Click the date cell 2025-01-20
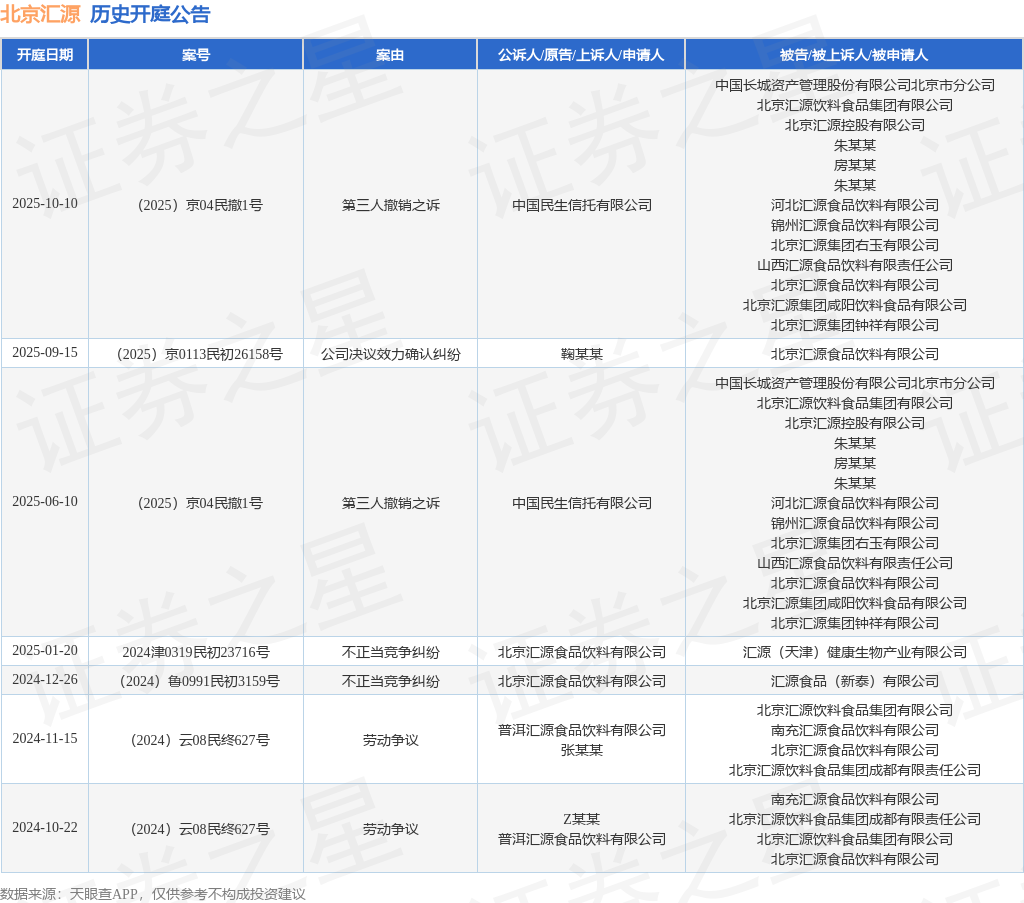Image resolution: width=1024 pixels, height=903 pixels. (x=44, y=650)
